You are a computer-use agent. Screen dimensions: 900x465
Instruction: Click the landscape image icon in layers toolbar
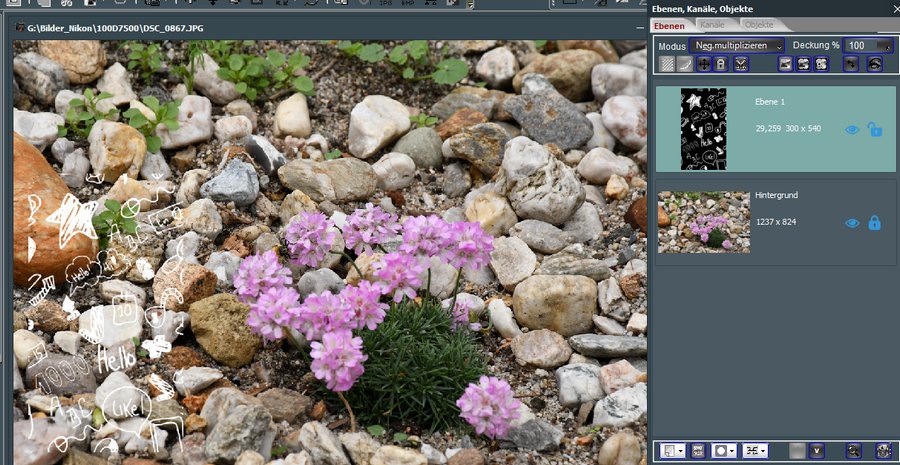coord(785,64)
